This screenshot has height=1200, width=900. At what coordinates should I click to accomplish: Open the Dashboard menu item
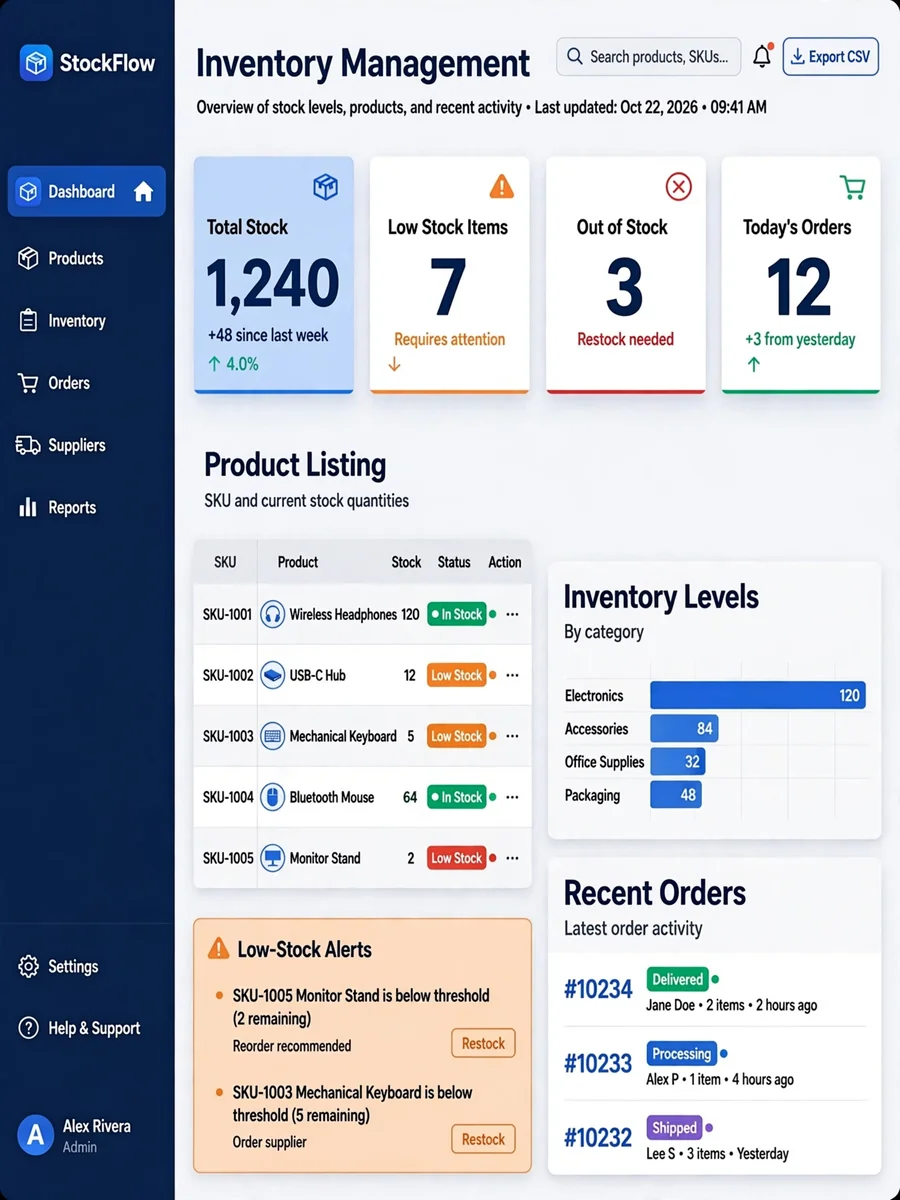click(87, 191)
